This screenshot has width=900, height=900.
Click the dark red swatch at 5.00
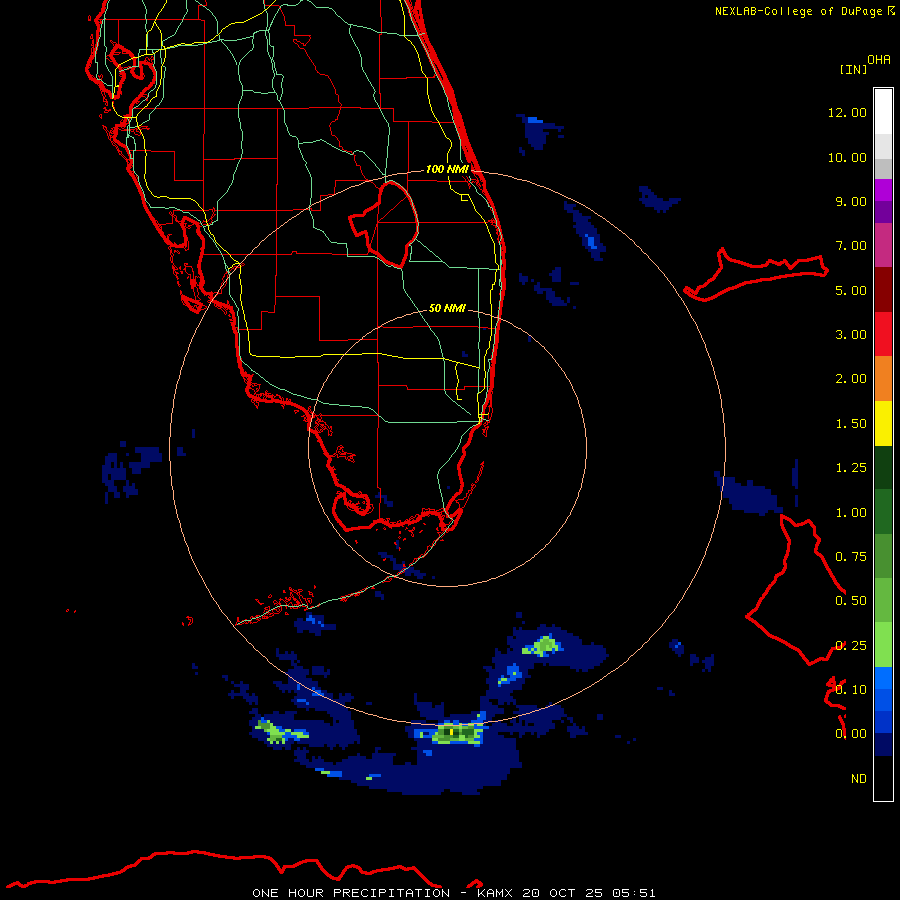pyautogui.click(x=883, y=290)
